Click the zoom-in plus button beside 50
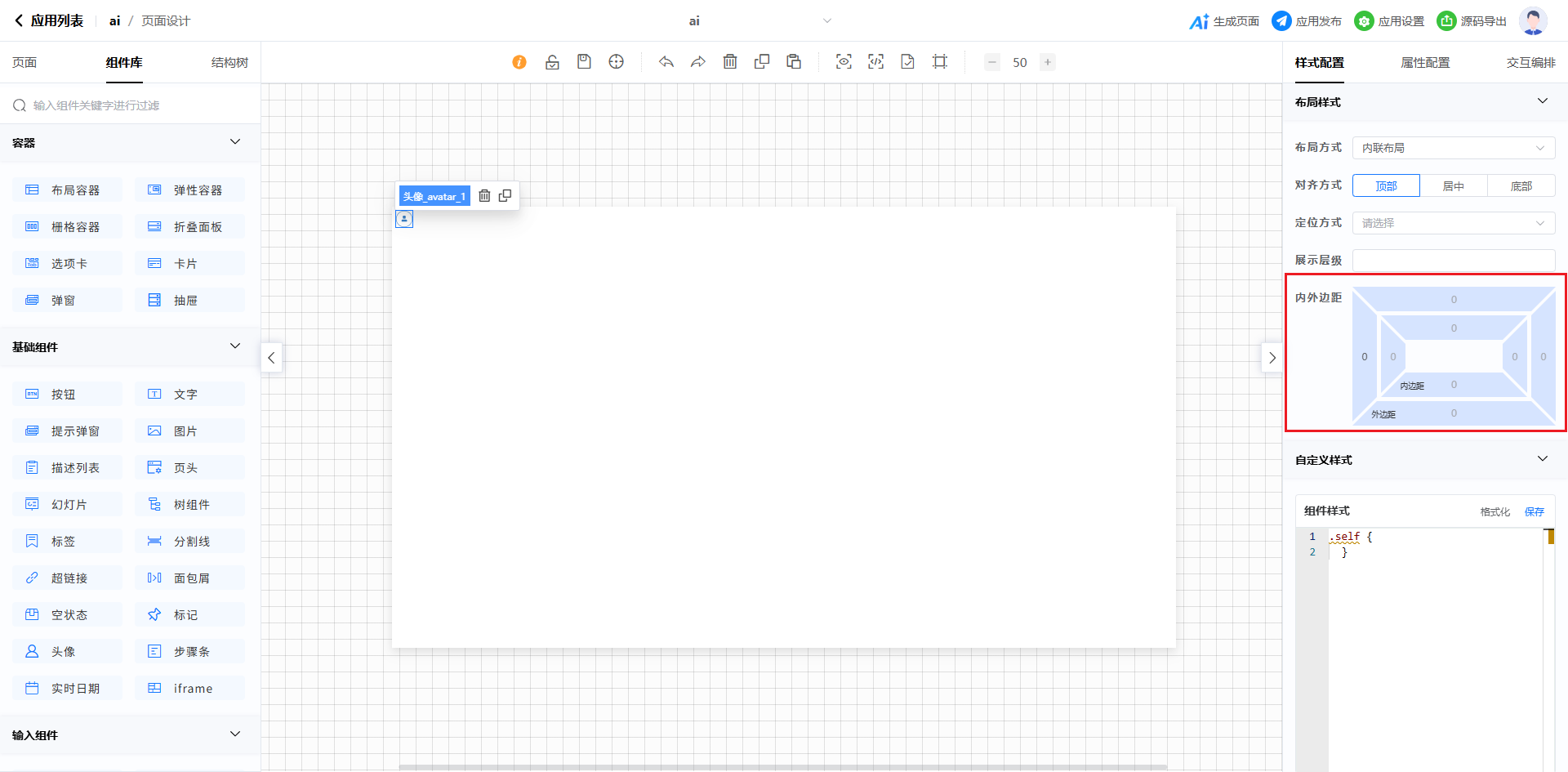 tap(1048, 62)
